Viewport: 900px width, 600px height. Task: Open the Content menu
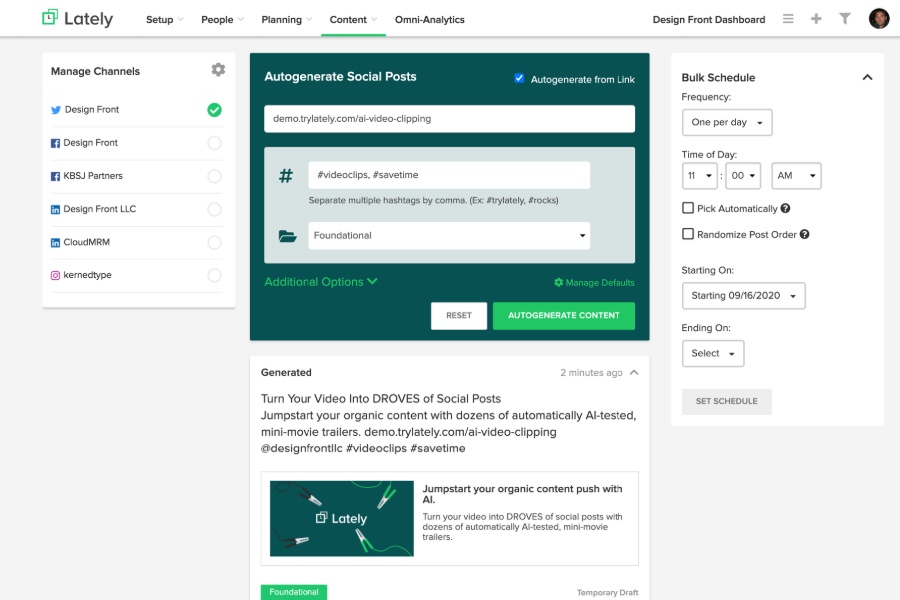(353, 20)
